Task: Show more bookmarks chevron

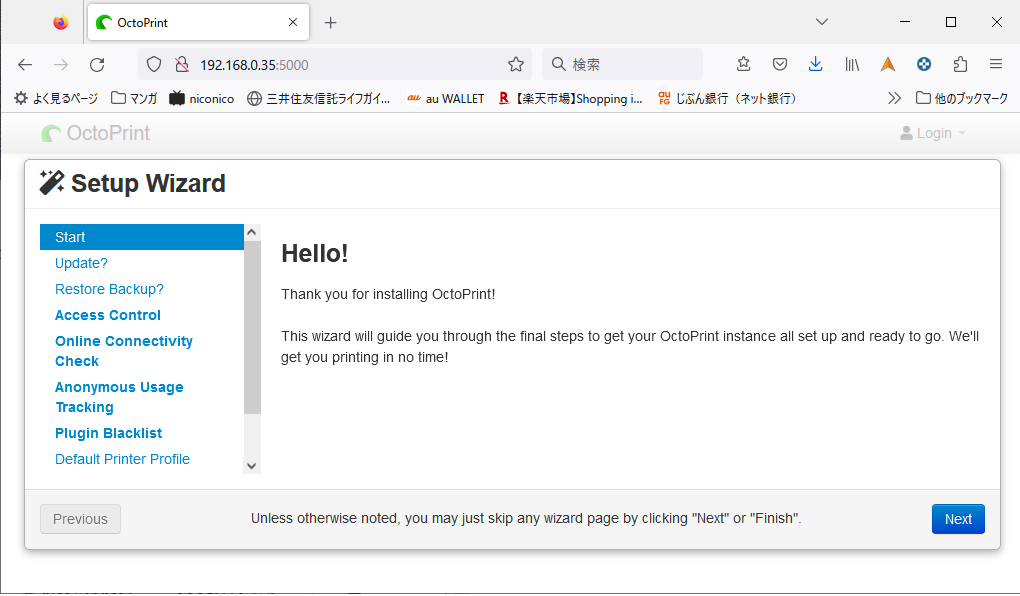Action: [x=894, y=98]
